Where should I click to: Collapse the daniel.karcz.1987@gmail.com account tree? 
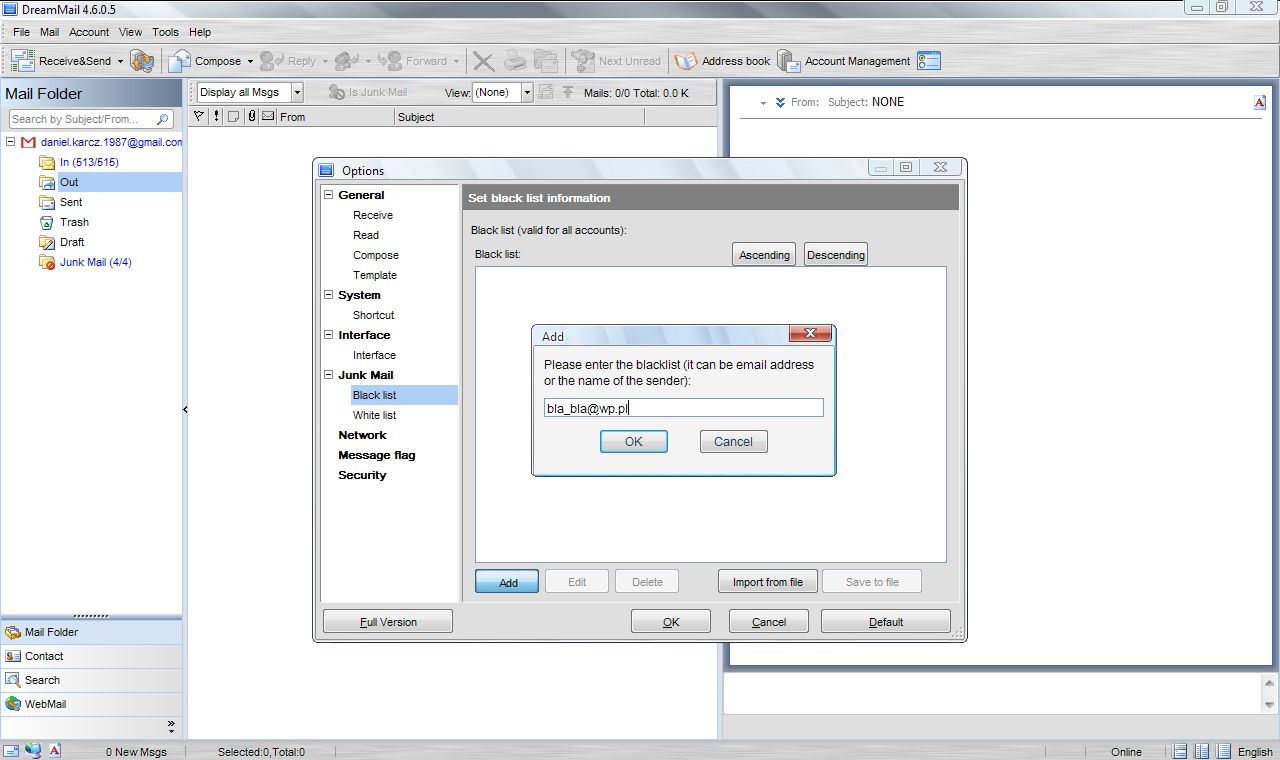(x=11, y=142)
